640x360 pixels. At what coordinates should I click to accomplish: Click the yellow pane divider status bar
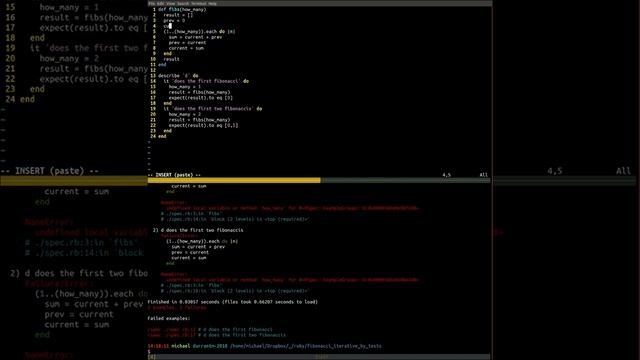pos(234,180)
